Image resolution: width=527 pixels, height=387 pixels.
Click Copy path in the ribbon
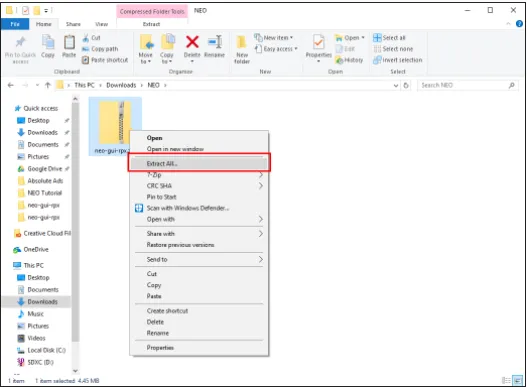[100, 49]
